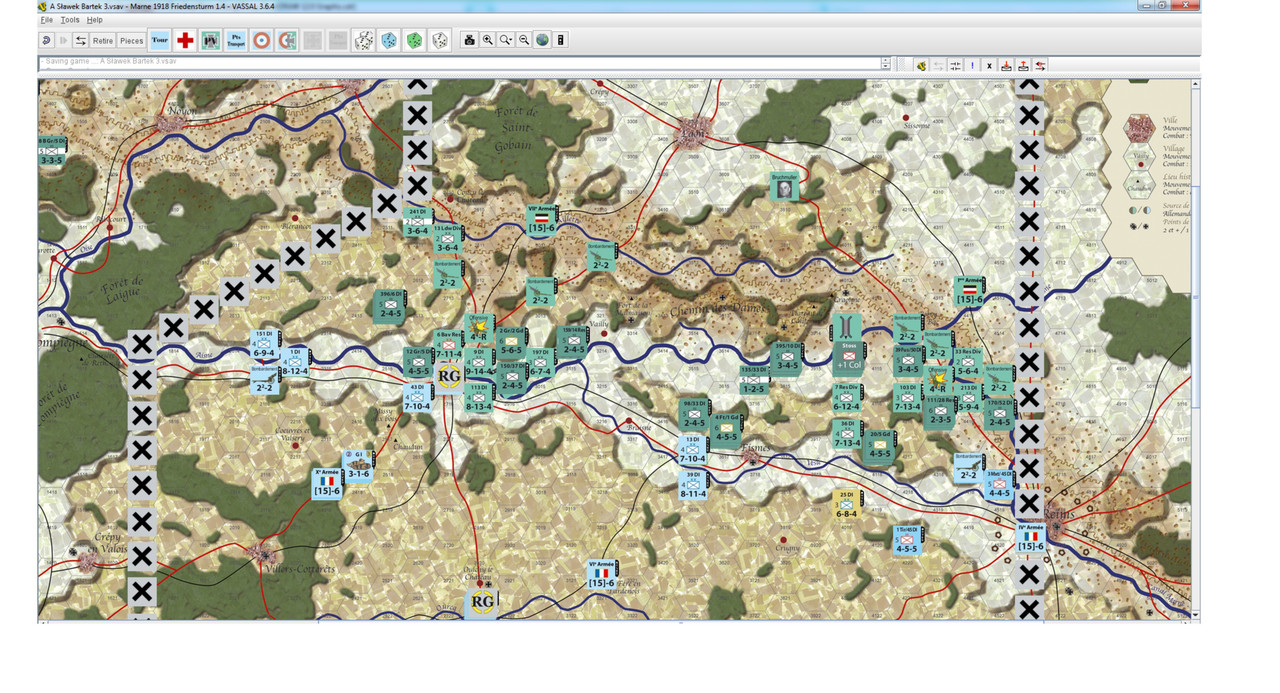
Task: Open the File menu
Action: (x=46, y=20)
